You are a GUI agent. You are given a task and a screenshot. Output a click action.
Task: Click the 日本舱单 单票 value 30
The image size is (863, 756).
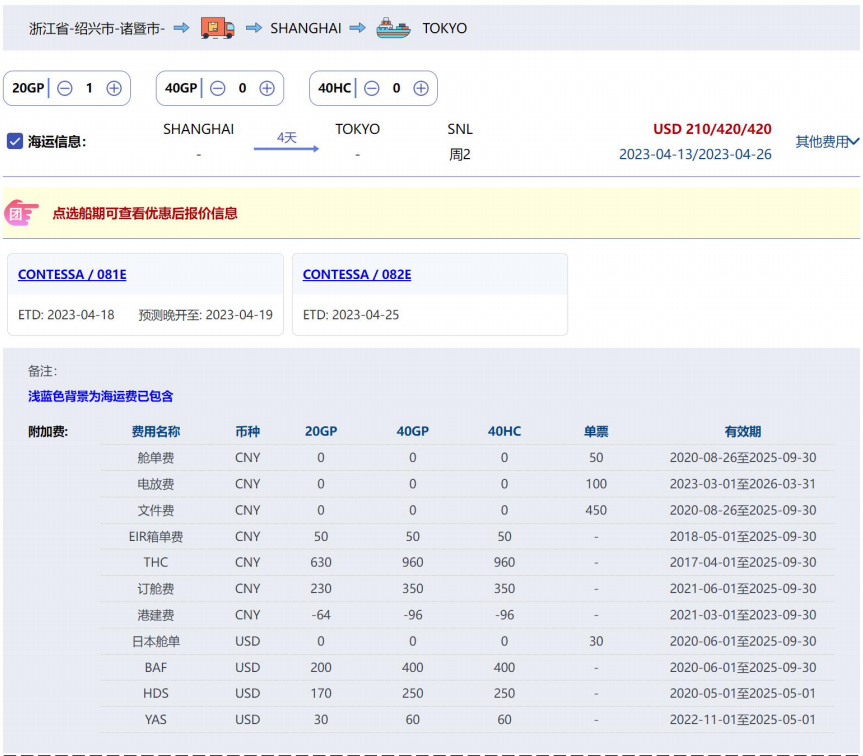pyautogui.click(x=596, y=642)
